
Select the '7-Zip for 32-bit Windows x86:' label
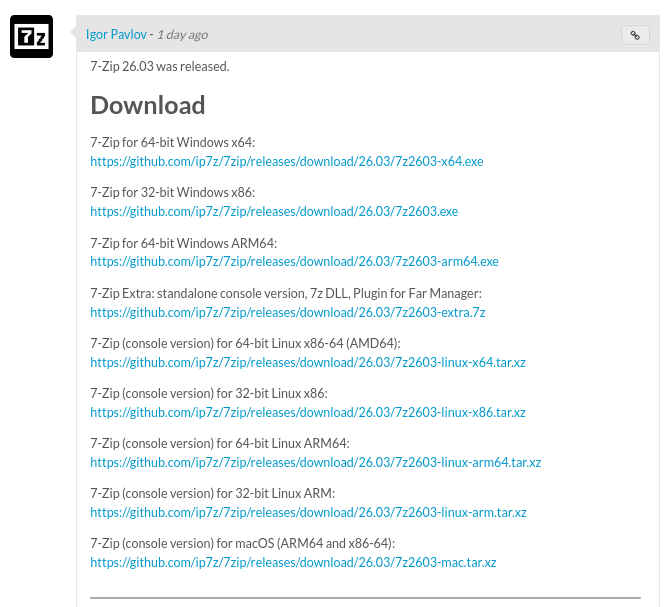tap(173, 192)
